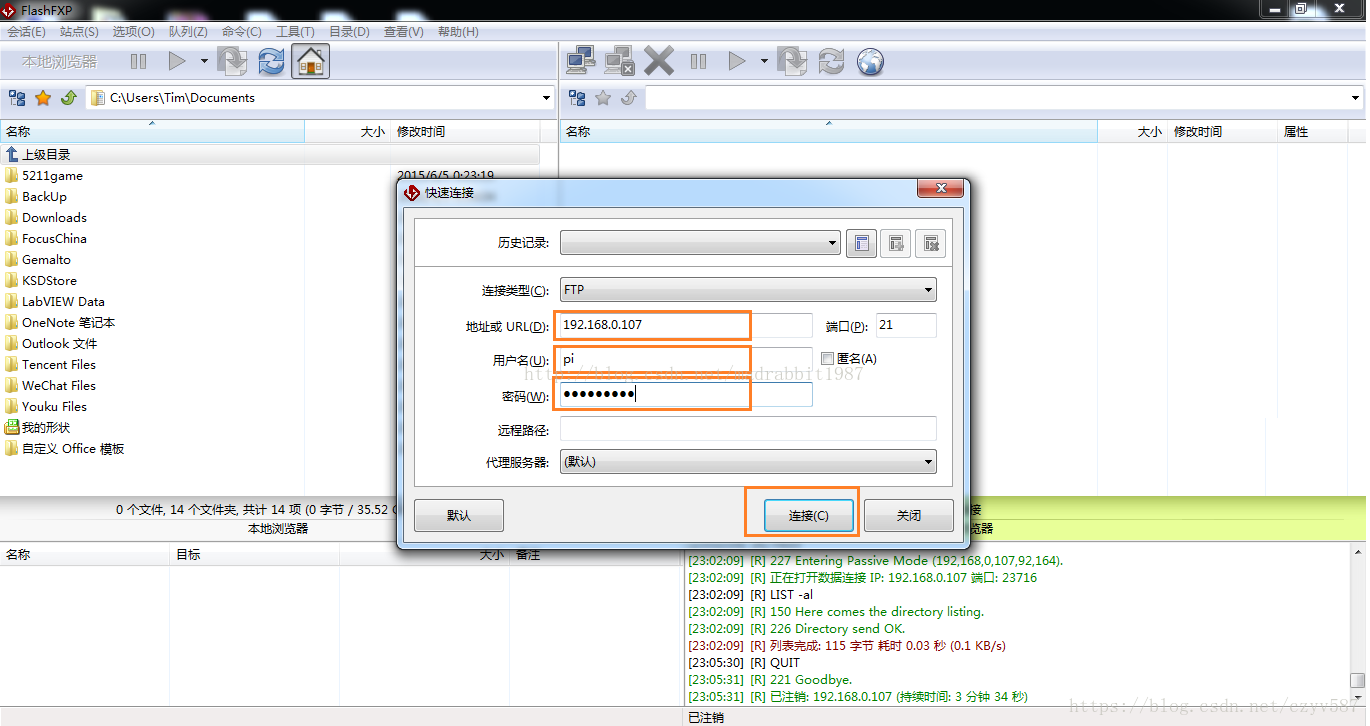Click the 用户名 field containing pi
1370x726 pixels.
(686, 359)
